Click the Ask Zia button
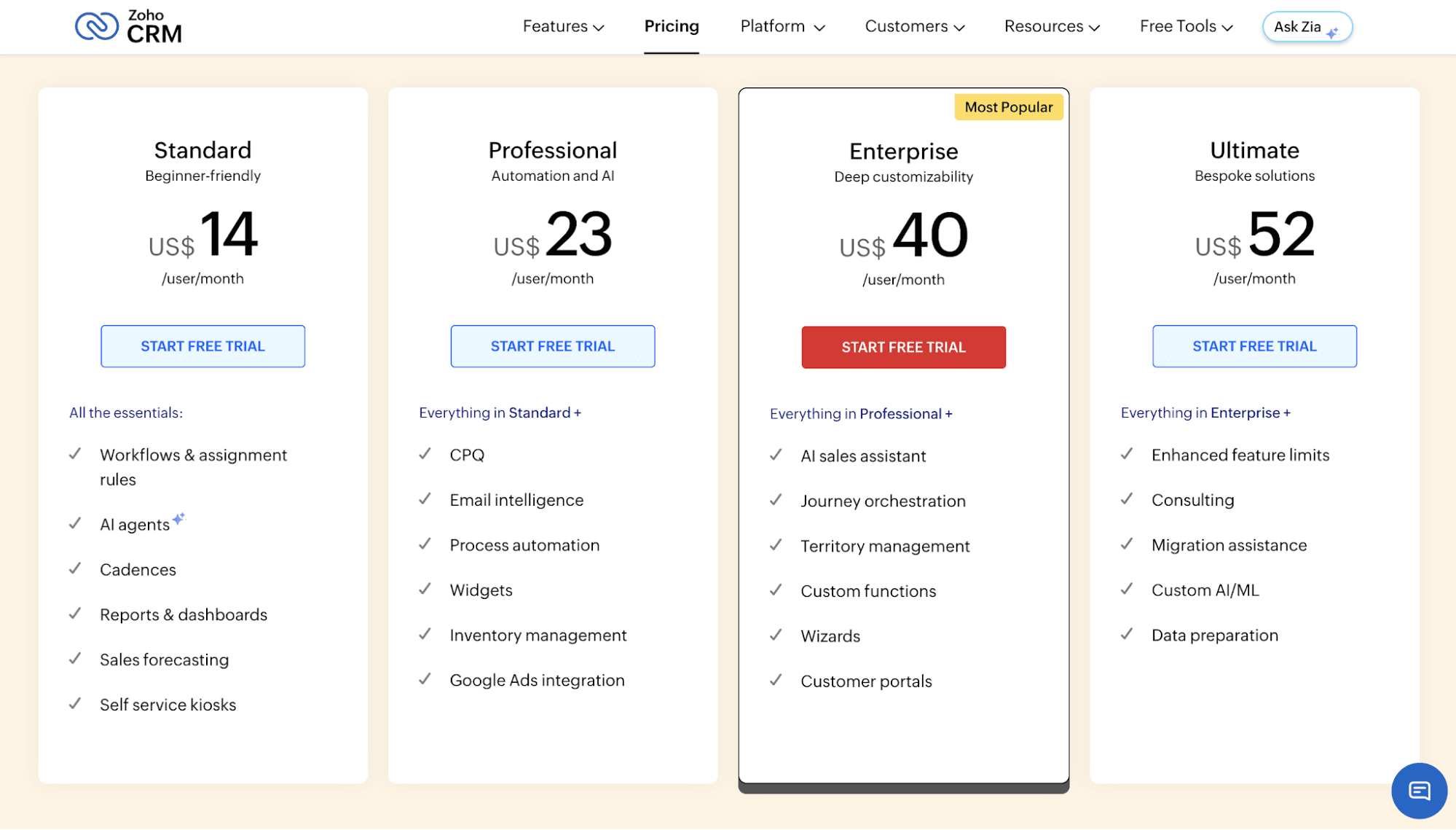 pos(1307,27)
